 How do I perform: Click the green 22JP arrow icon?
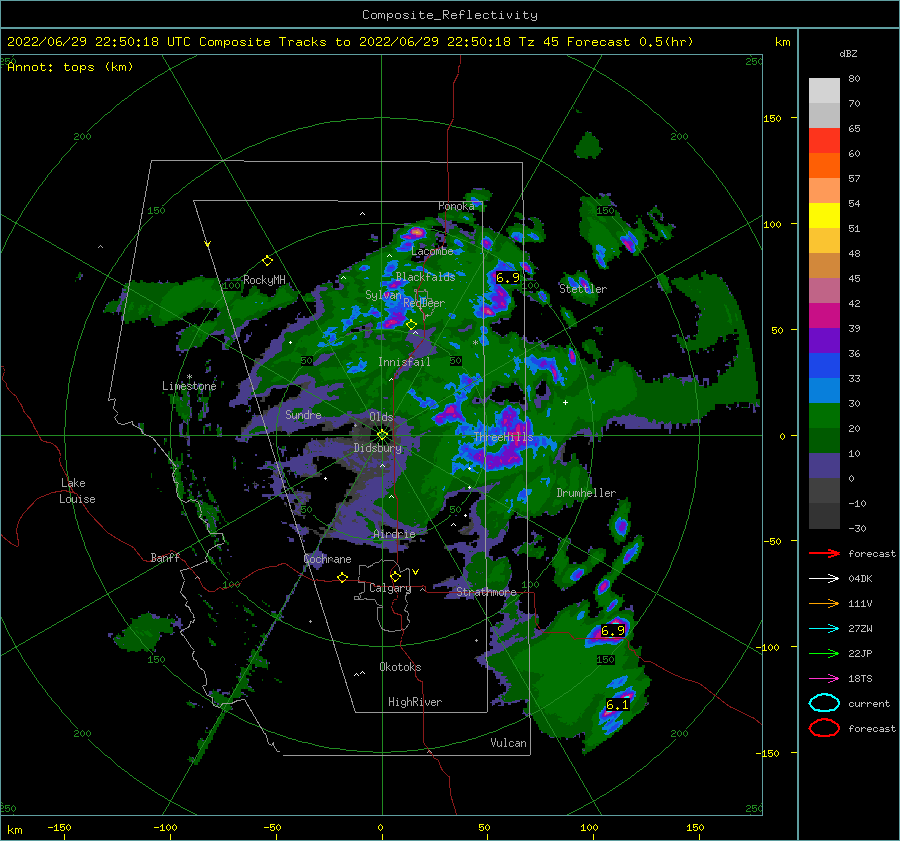click(x=824, y=653)
